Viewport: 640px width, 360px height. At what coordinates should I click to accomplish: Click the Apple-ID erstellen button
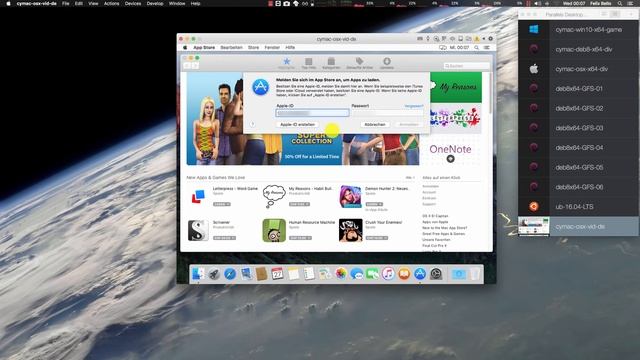tap(297, 124)
